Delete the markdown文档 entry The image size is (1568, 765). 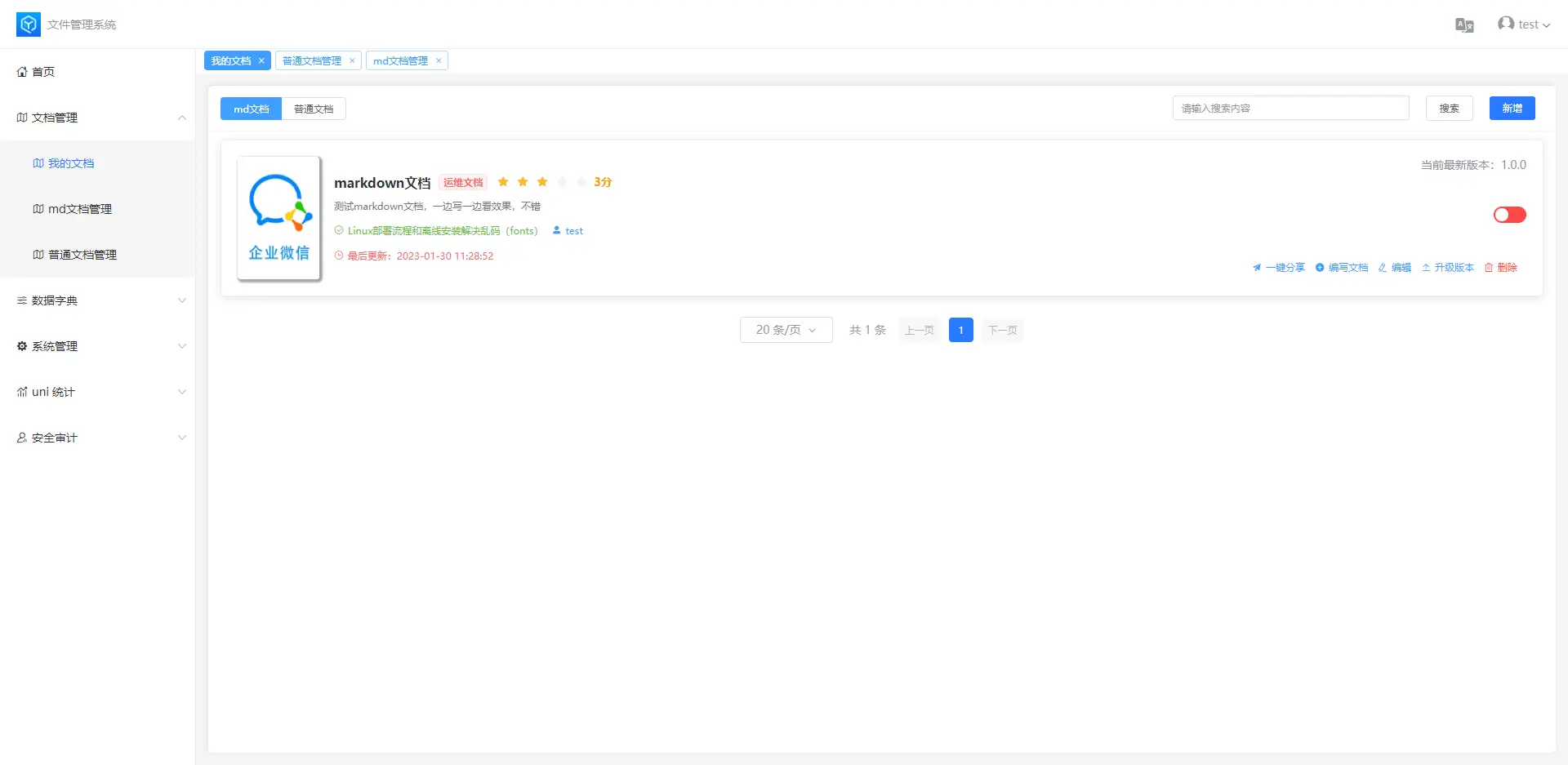(1501, 268)
